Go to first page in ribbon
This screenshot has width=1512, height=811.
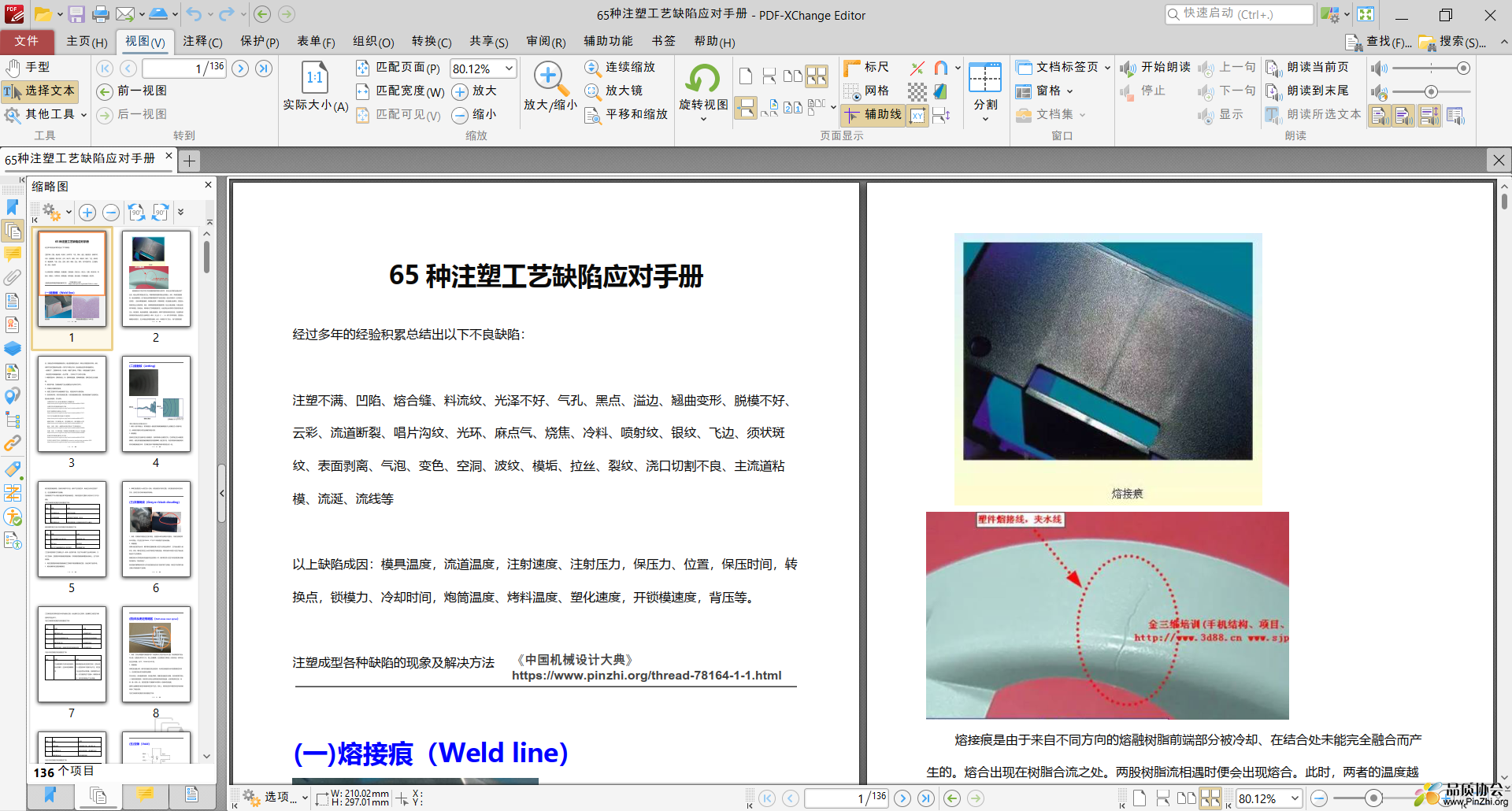click(105, 69)
